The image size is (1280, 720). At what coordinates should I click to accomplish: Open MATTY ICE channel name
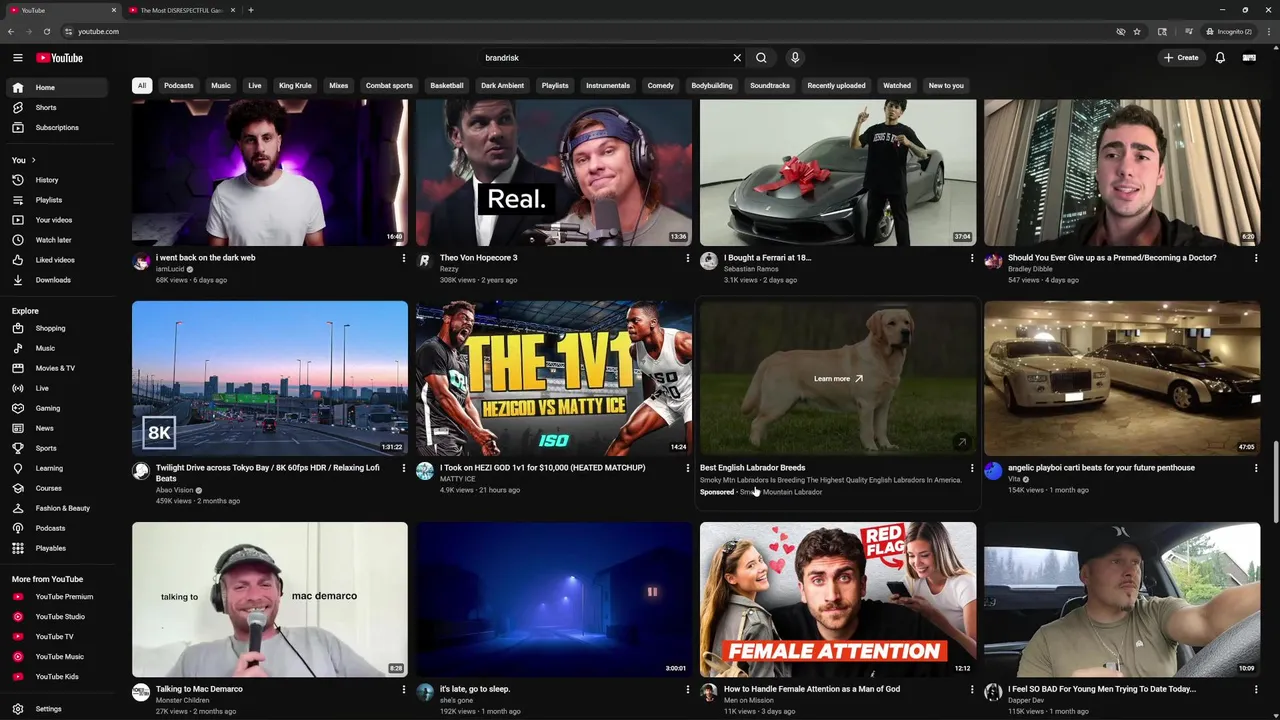click(458, 479)
